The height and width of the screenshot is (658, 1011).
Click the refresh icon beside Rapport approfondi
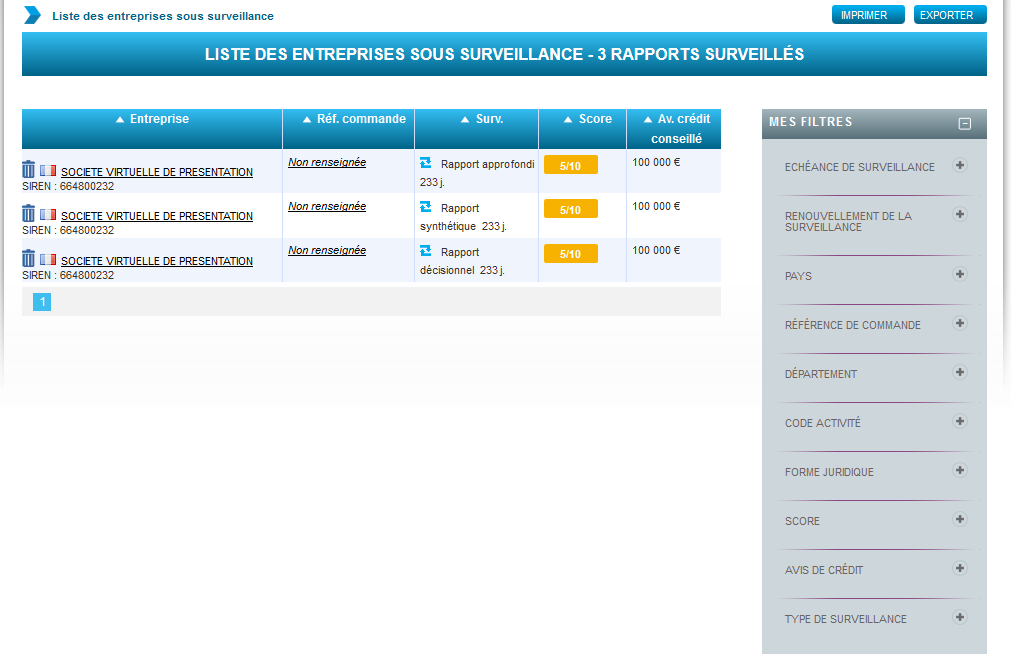pyautogui.click(x=426, y=163)
